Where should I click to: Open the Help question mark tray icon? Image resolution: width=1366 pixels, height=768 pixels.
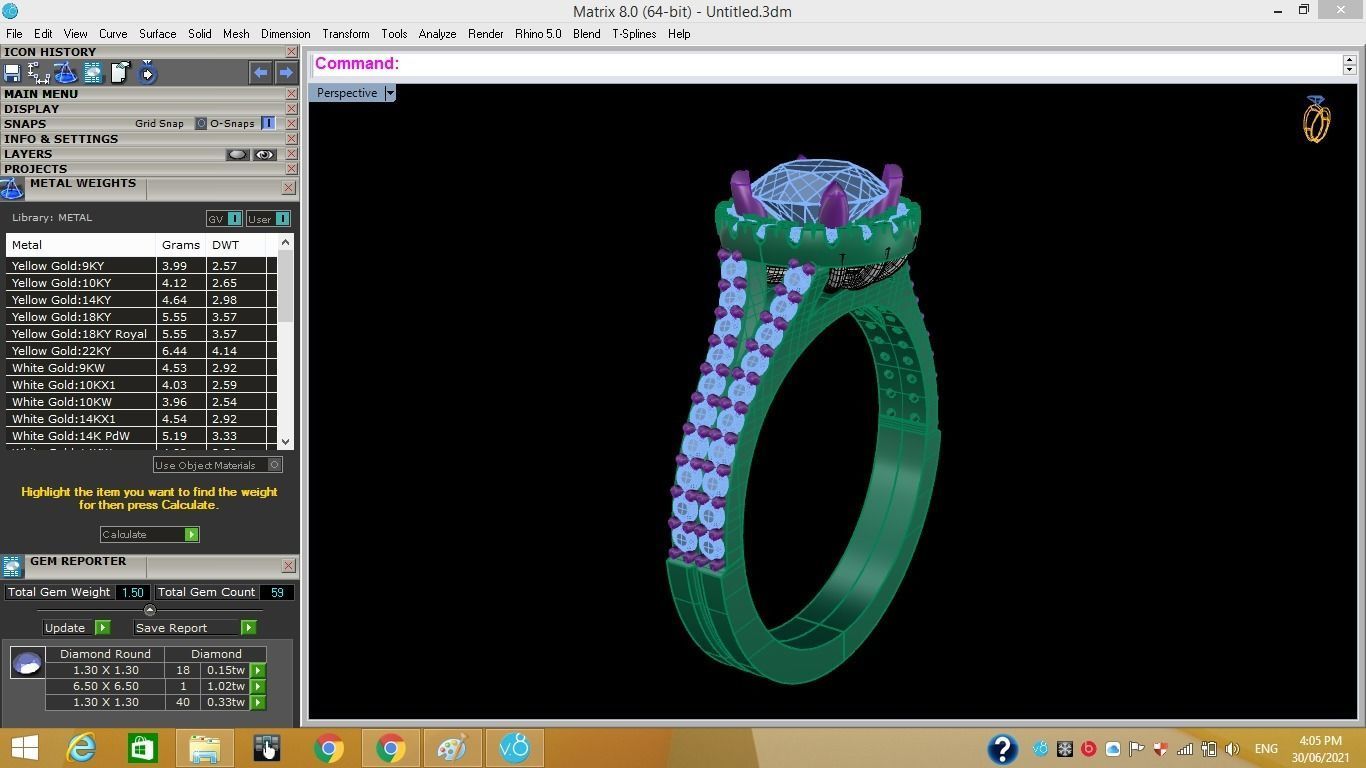tap(1002, 748)
